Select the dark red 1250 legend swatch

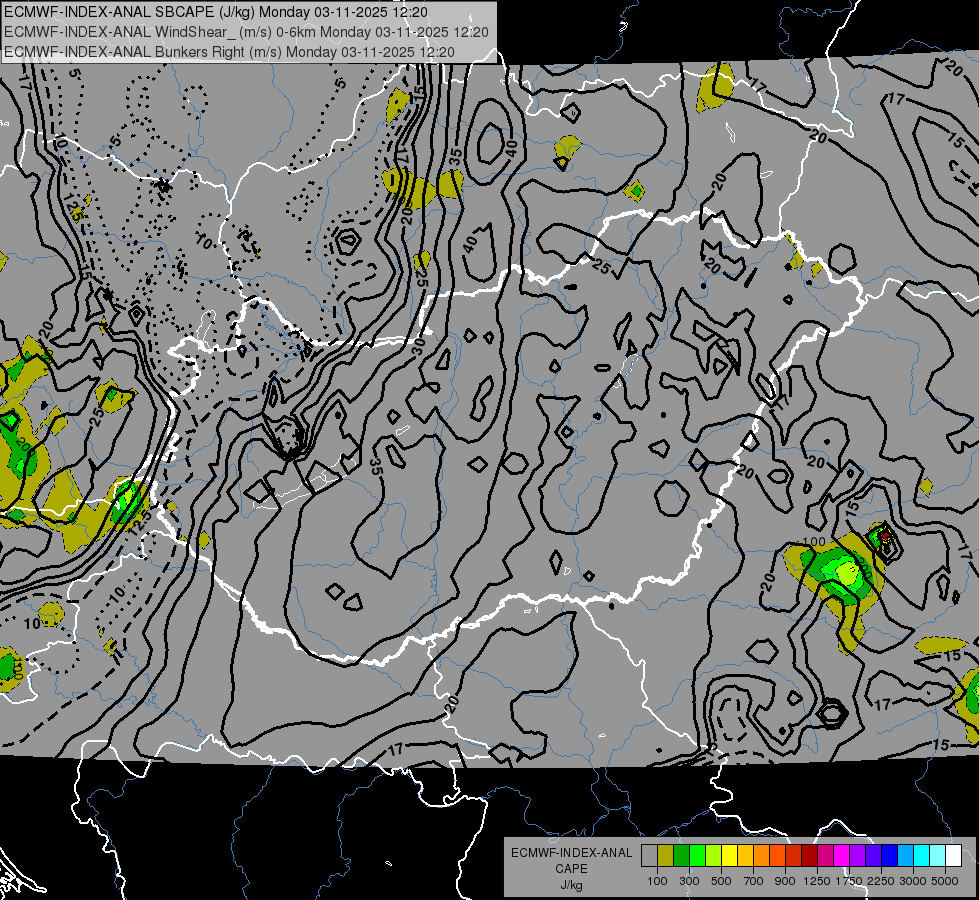(x=810, y=855)
